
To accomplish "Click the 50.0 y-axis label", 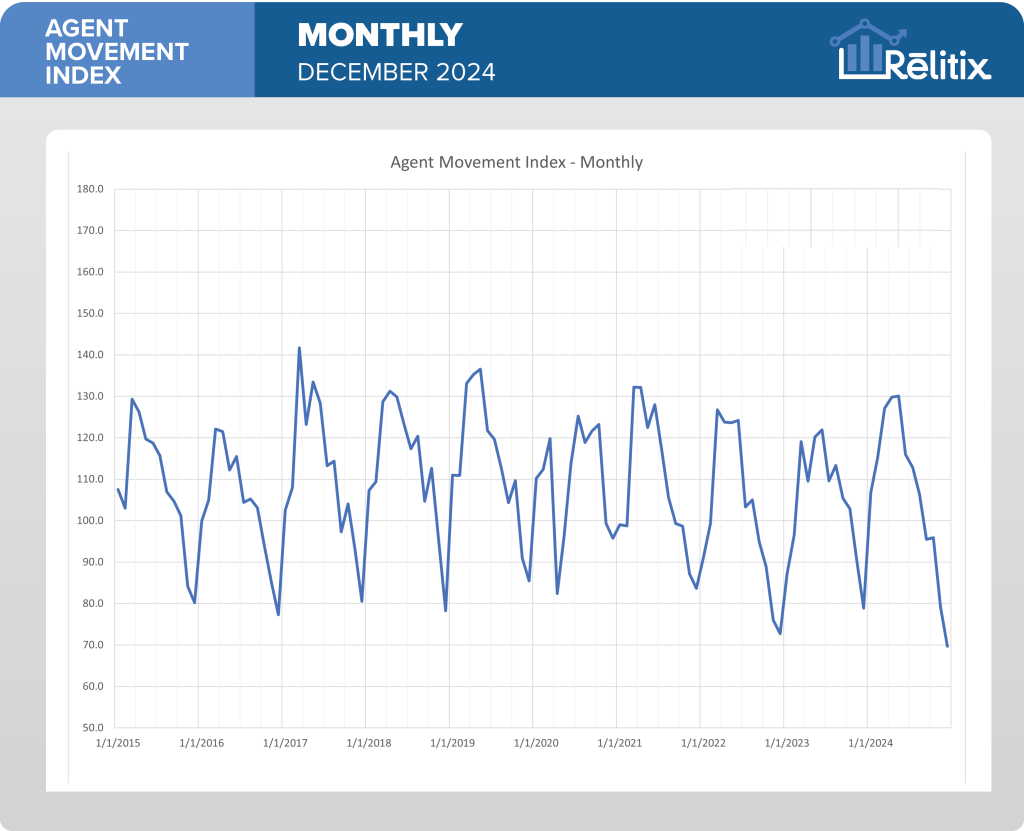I will coord(92,728).
